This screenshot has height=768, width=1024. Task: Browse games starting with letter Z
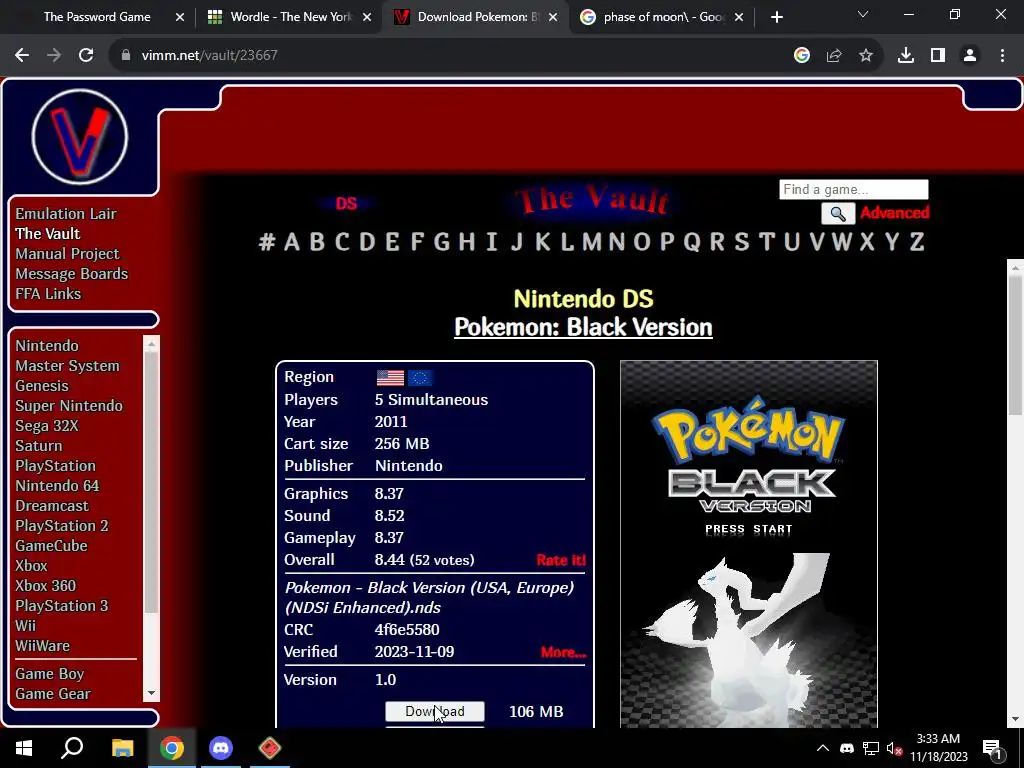[x=917, y=242]
